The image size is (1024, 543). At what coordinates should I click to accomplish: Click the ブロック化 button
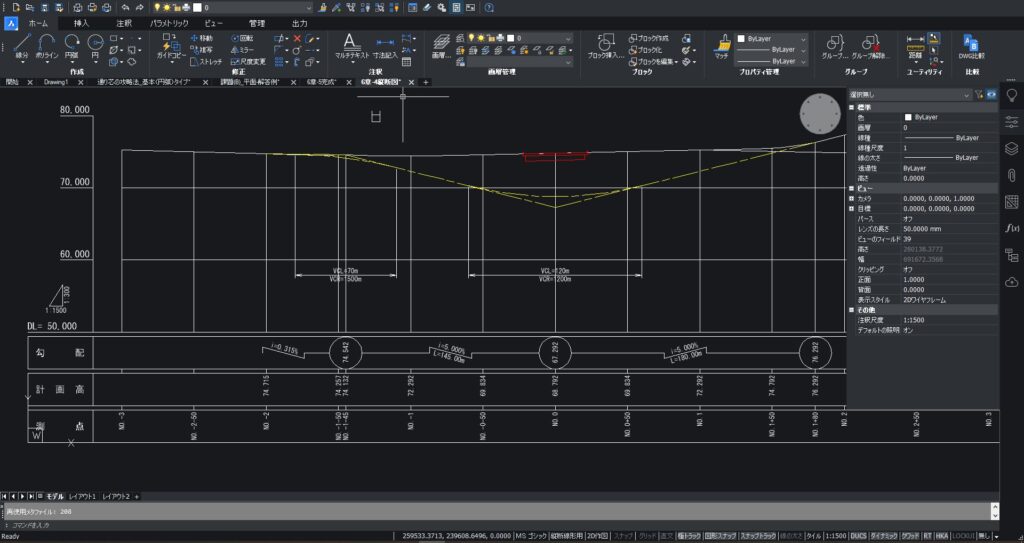tap(645, 50)
